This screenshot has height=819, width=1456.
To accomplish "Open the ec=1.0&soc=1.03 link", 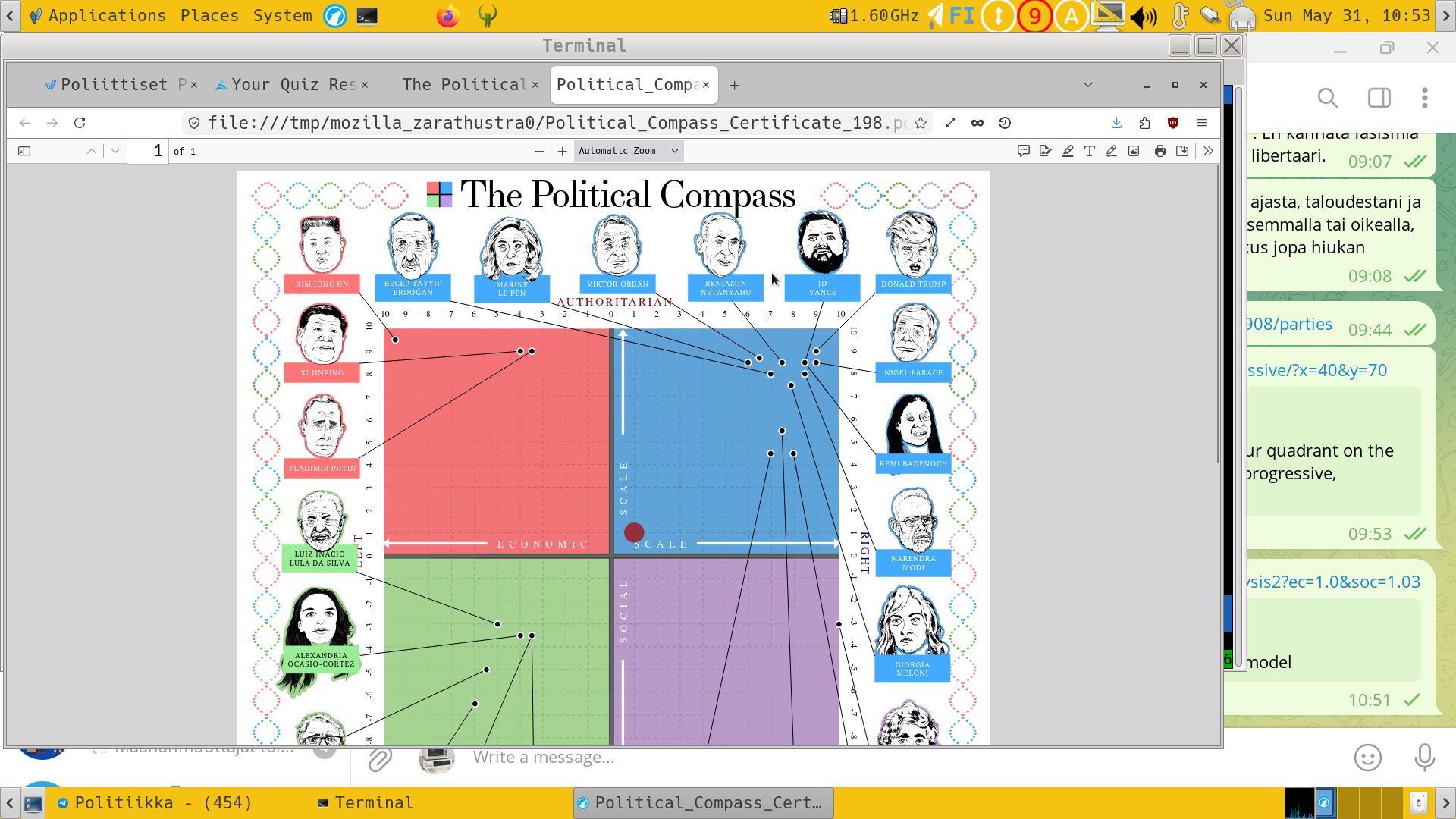I will pos(1334,582).
